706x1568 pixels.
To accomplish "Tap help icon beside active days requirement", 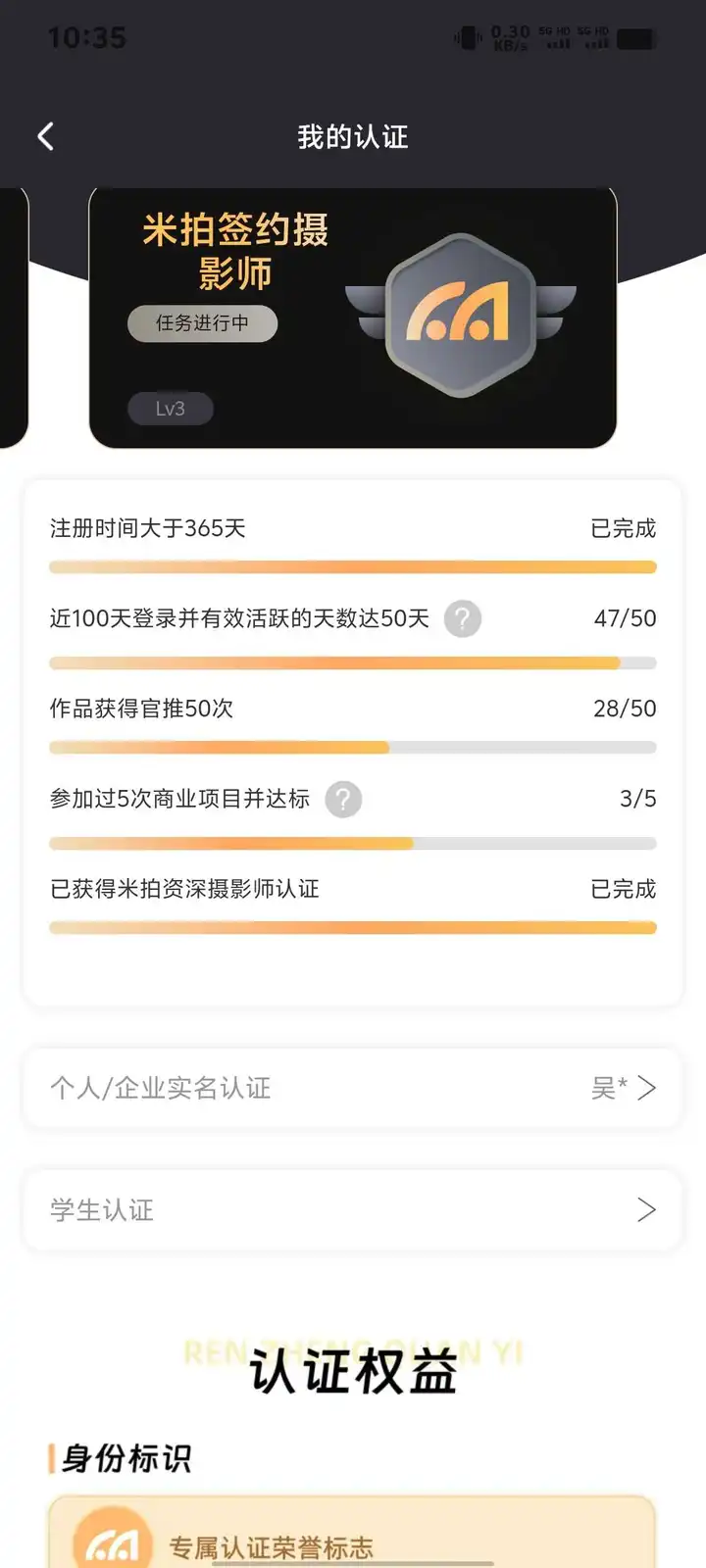I will click(x=463, y=618).
